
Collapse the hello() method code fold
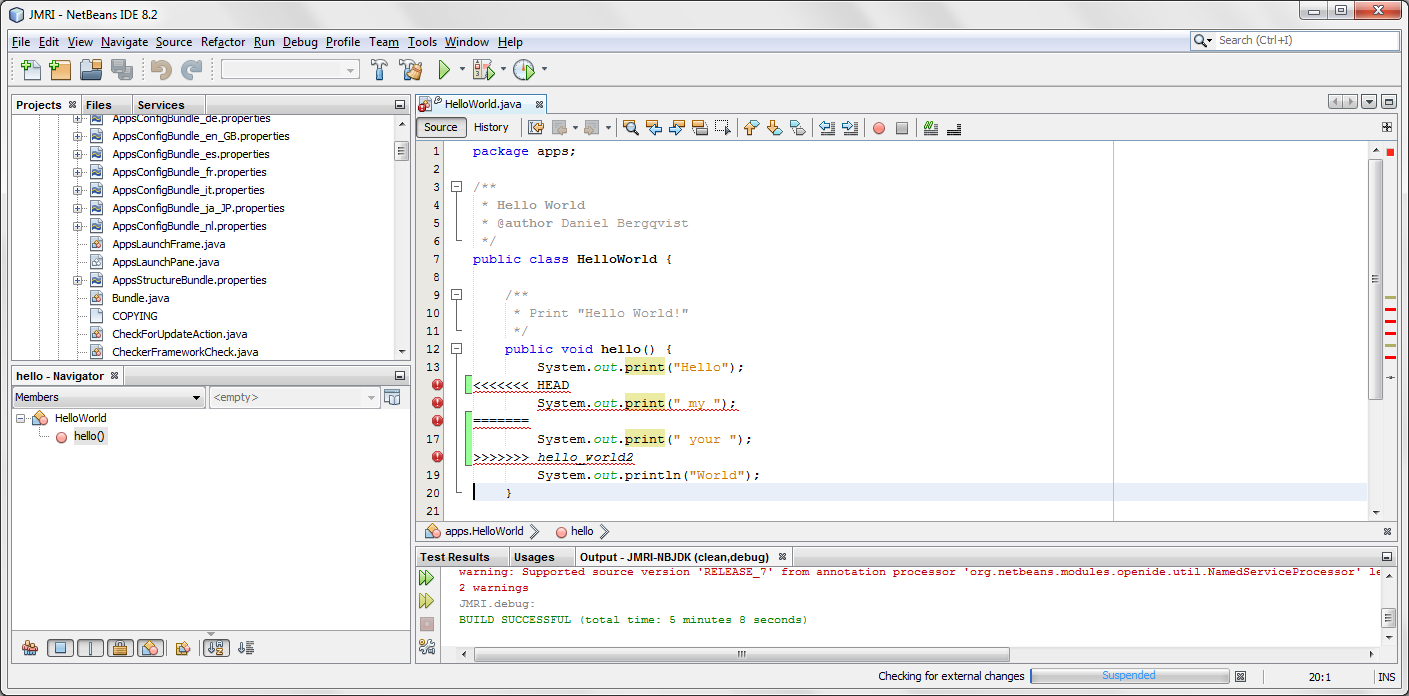[x=456, y=349]
